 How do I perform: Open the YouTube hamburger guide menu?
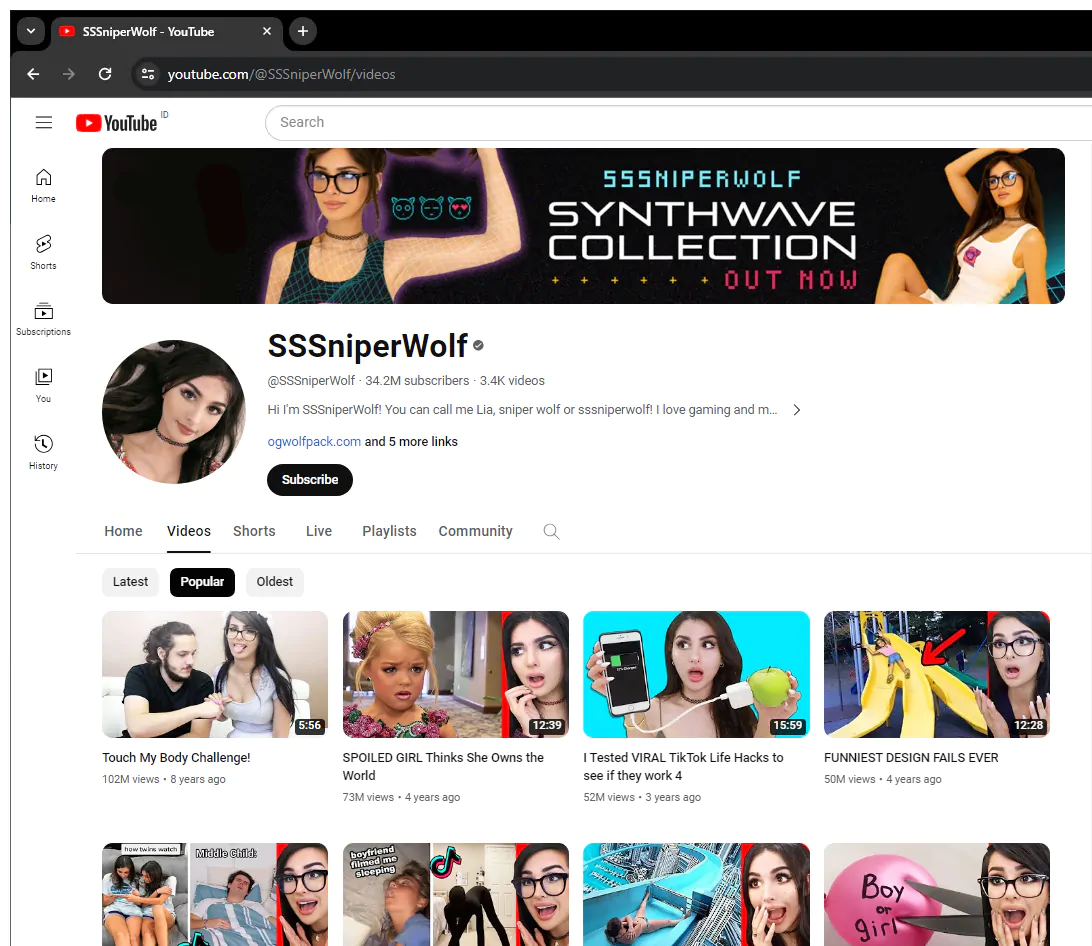[44, 123]
